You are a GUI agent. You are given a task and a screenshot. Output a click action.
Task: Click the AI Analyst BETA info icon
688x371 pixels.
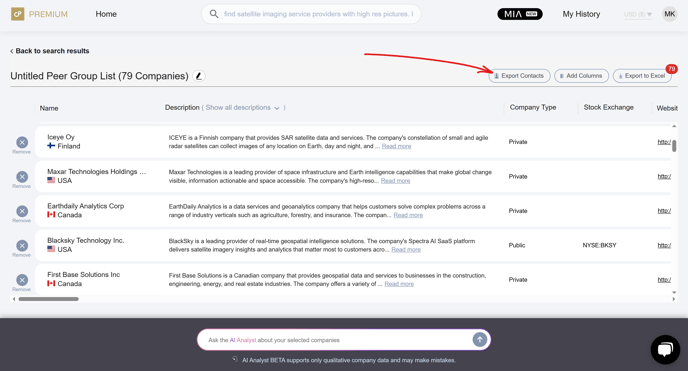[x=235, y=360]
